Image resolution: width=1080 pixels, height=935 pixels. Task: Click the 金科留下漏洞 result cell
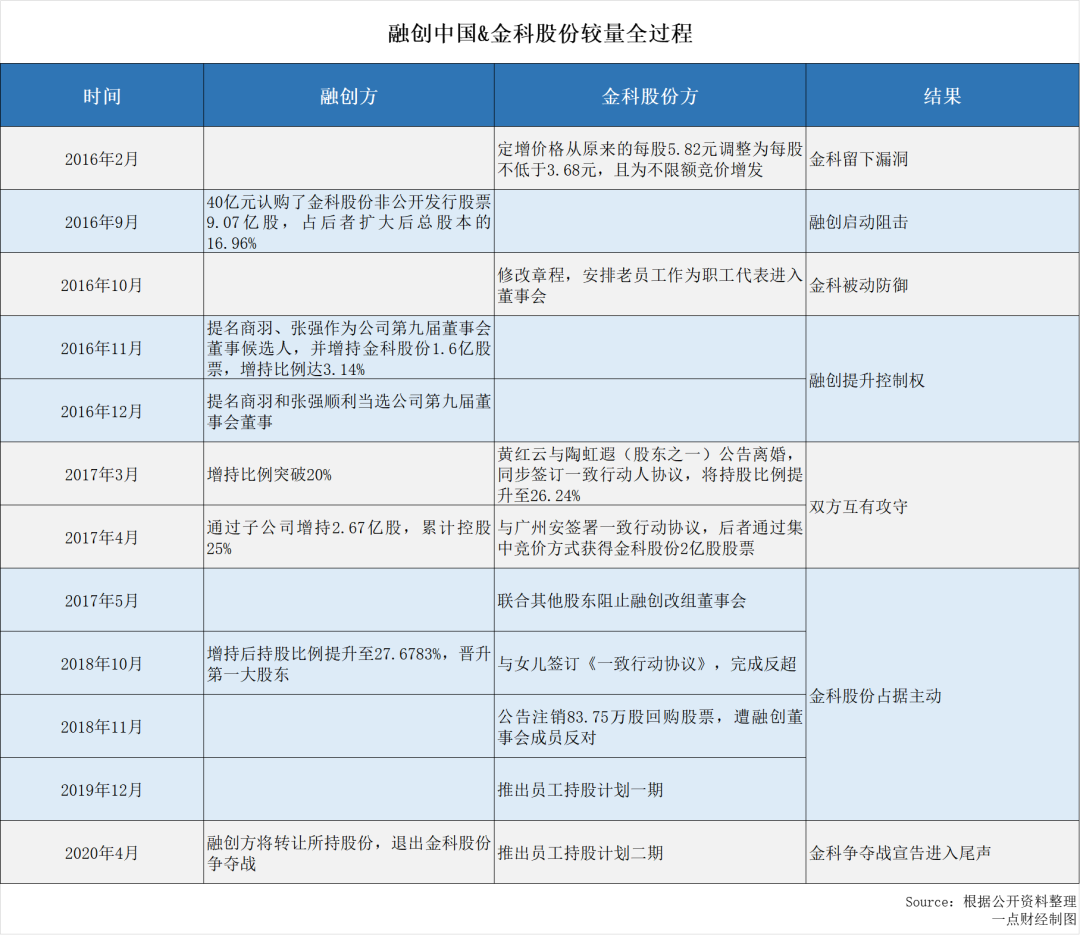click(859, 159)
